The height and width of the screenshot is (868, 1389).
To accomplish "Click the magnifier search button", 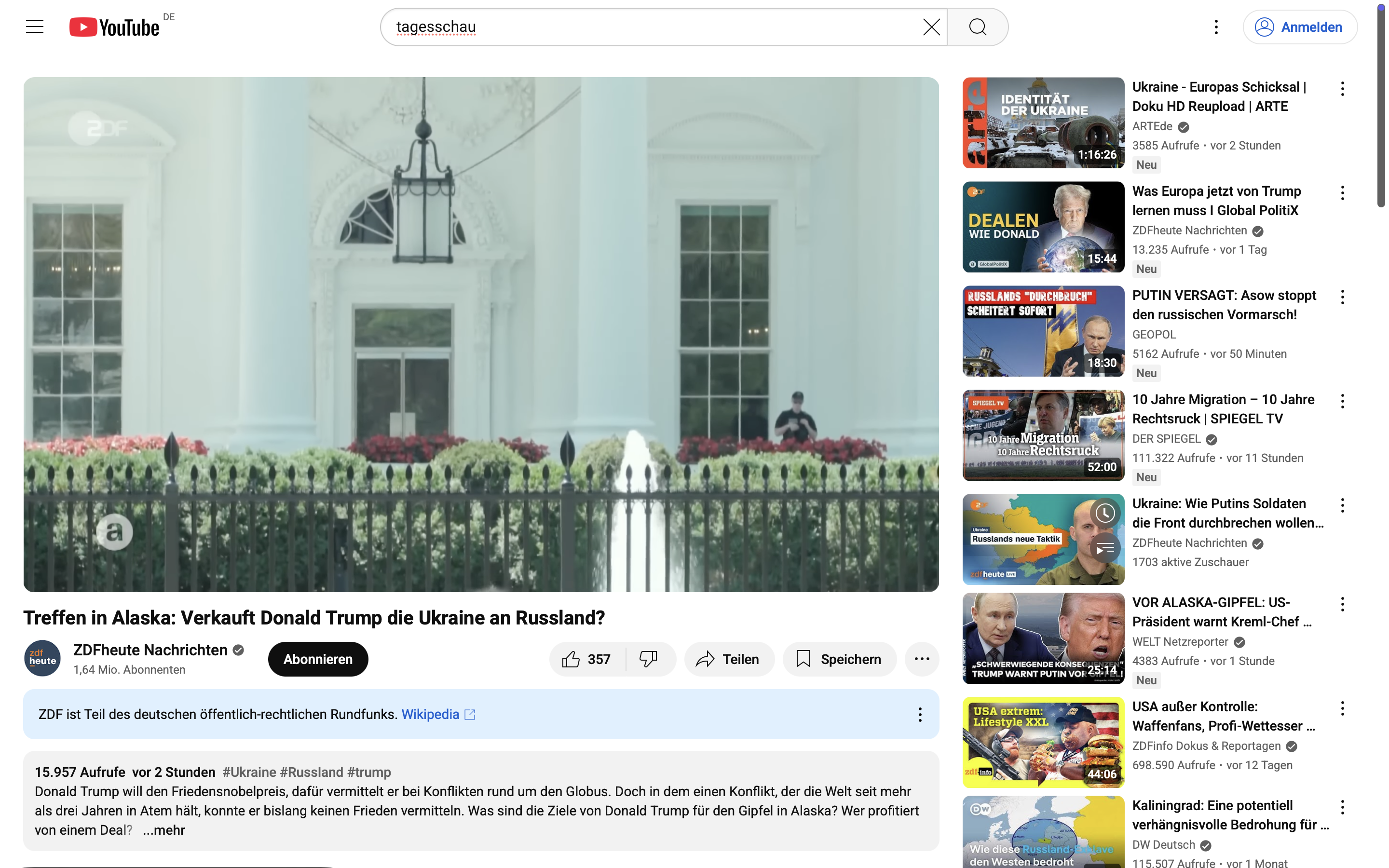I will pos(978,27).
